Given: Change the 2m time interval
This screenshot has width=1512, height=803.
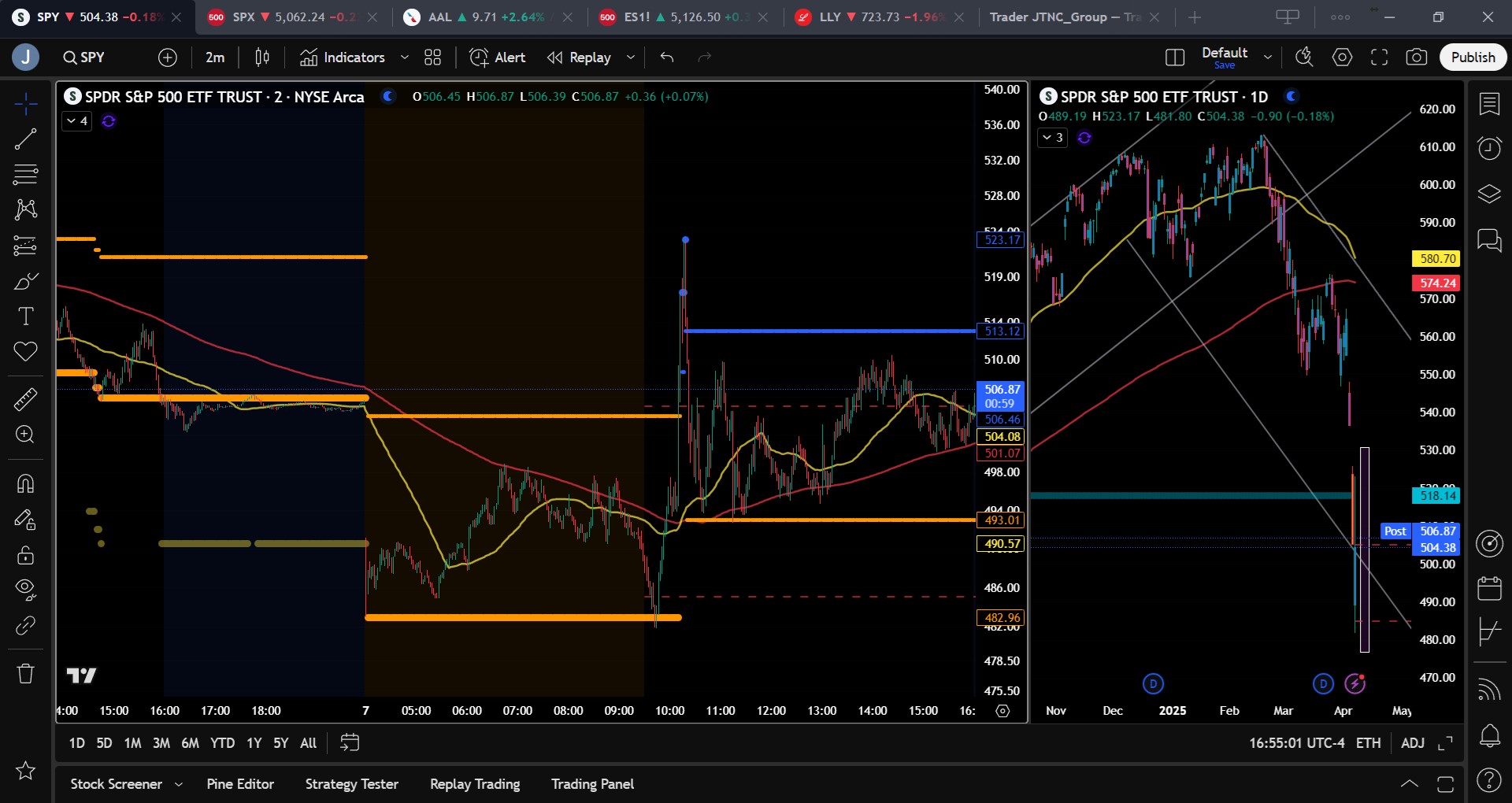Looking at the screenshot, I should coord(215,57).
